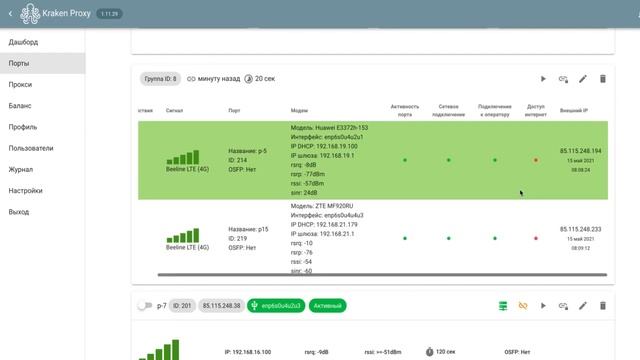Open the Дашборд menu item
Viewport: 640px width, 360px height.
coord(23,42)
